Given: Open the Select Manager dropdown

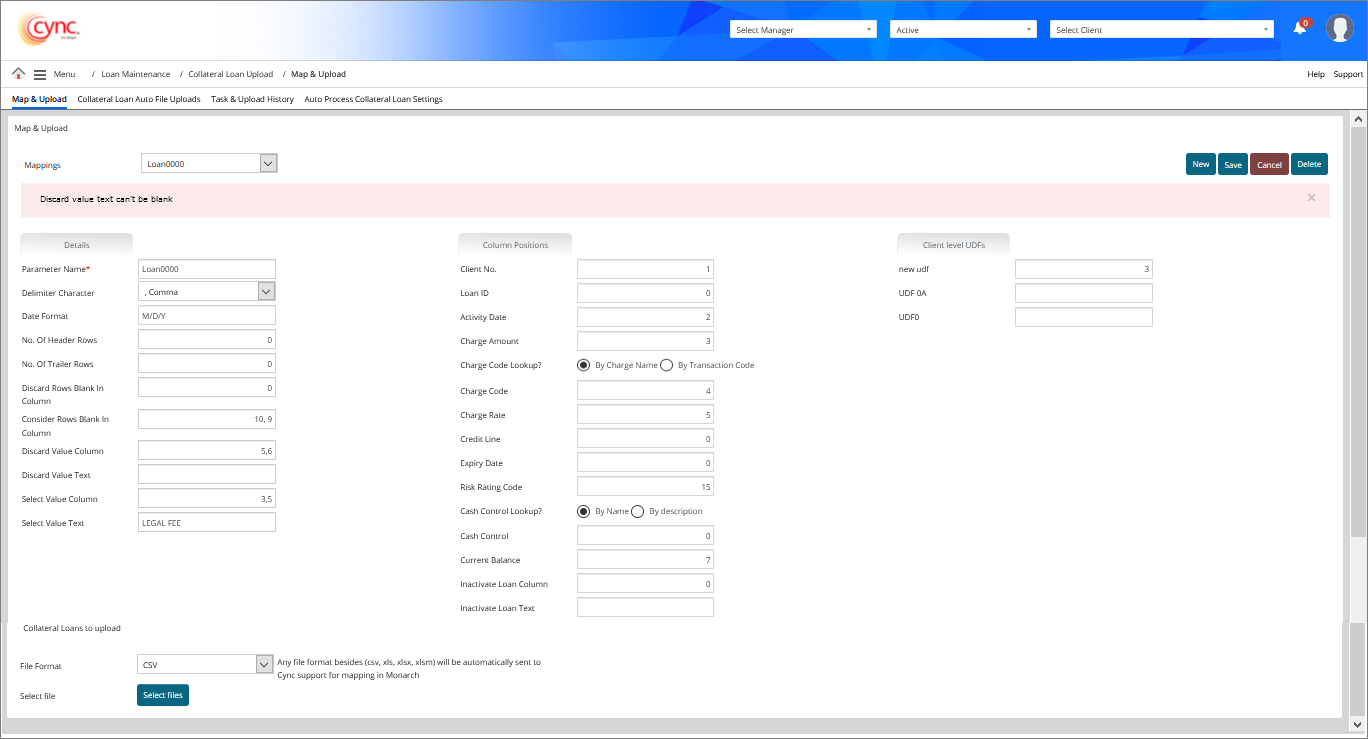Looking at the screenshot, I should pos(803,30).
